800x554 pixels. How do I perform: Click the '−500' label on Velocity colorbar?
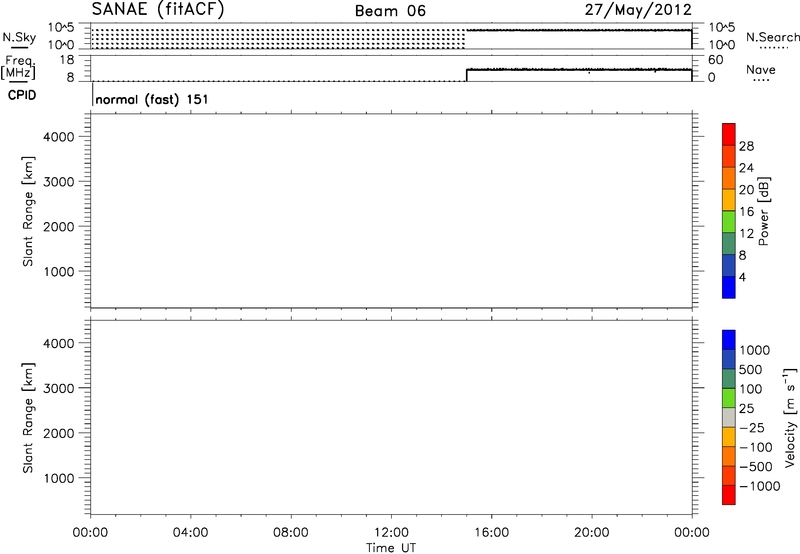coord(756,467)
